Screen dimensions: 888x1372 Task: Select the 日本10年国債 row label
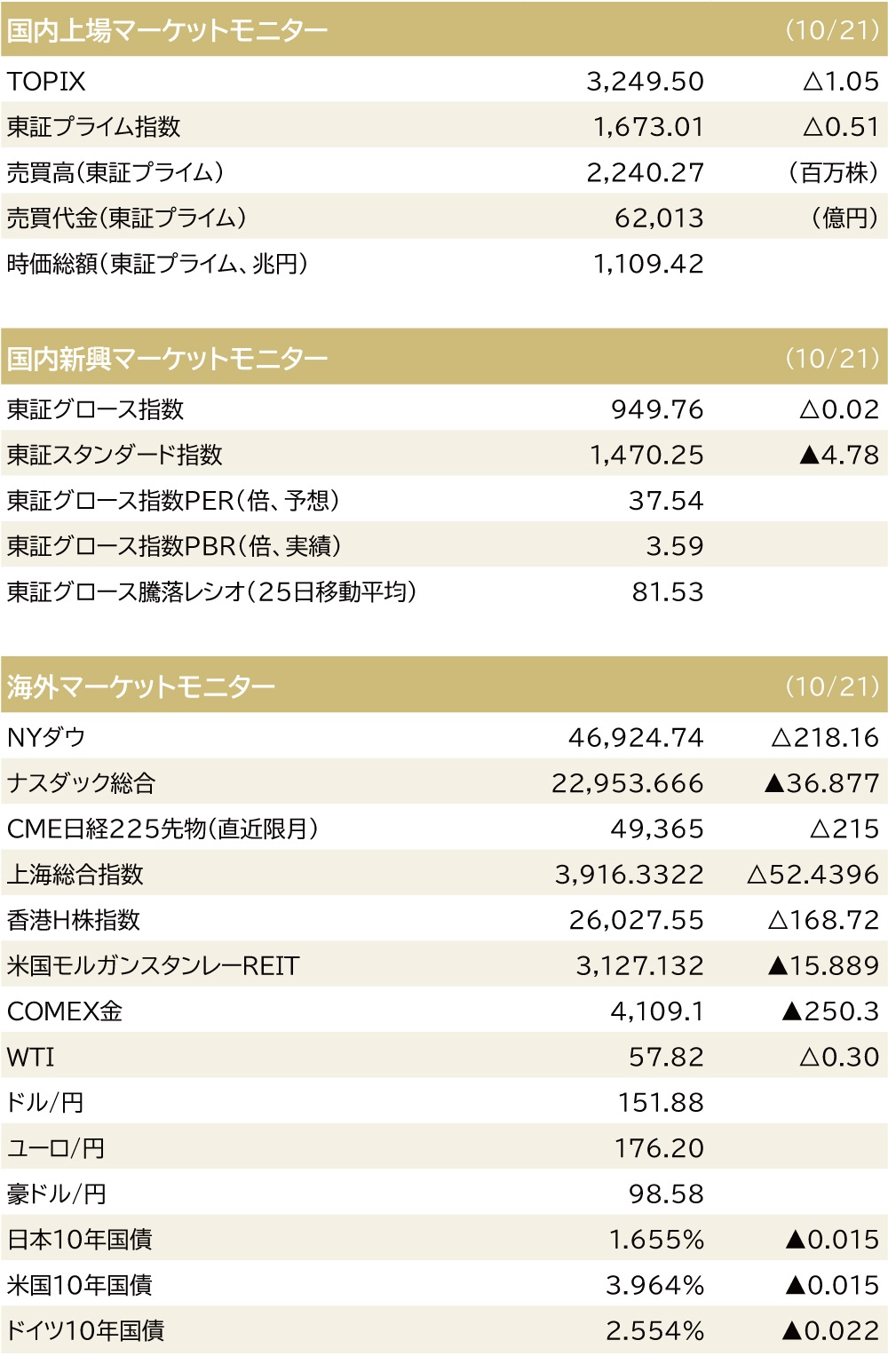80,1239
